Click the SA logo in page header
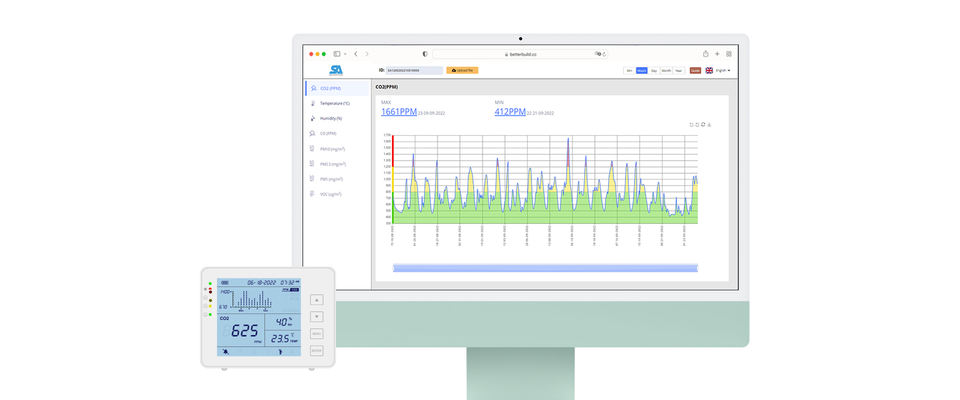960x400 pixels. (x=336, y=70)
